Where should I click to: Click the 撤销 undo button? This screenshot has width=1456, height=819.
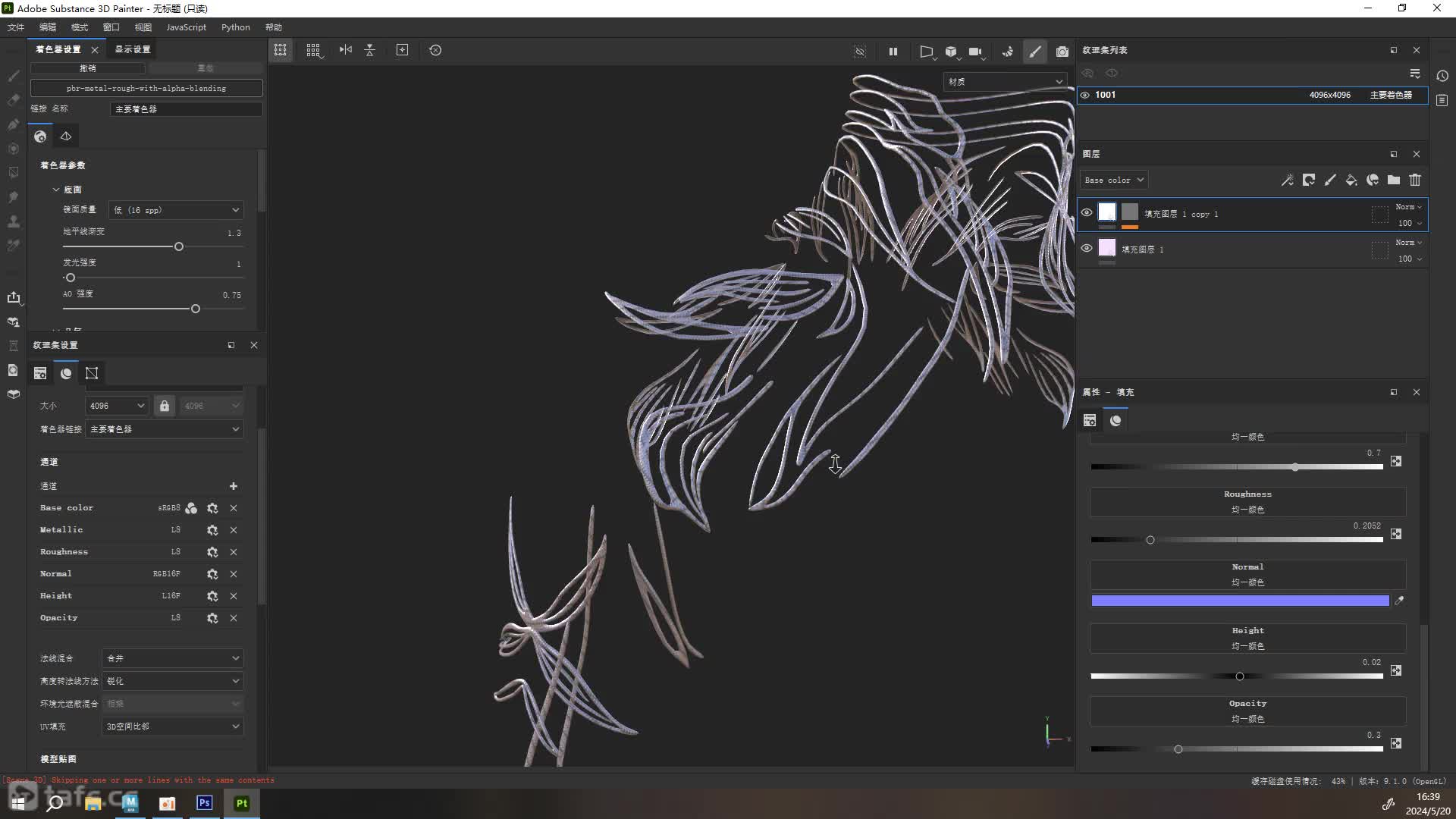point(88,68)
